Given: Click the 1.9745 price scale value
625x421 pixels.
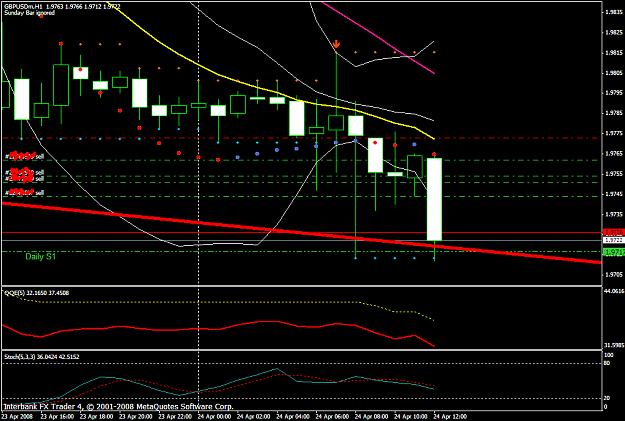Looking at the screenshot, I should coord(614,194).
